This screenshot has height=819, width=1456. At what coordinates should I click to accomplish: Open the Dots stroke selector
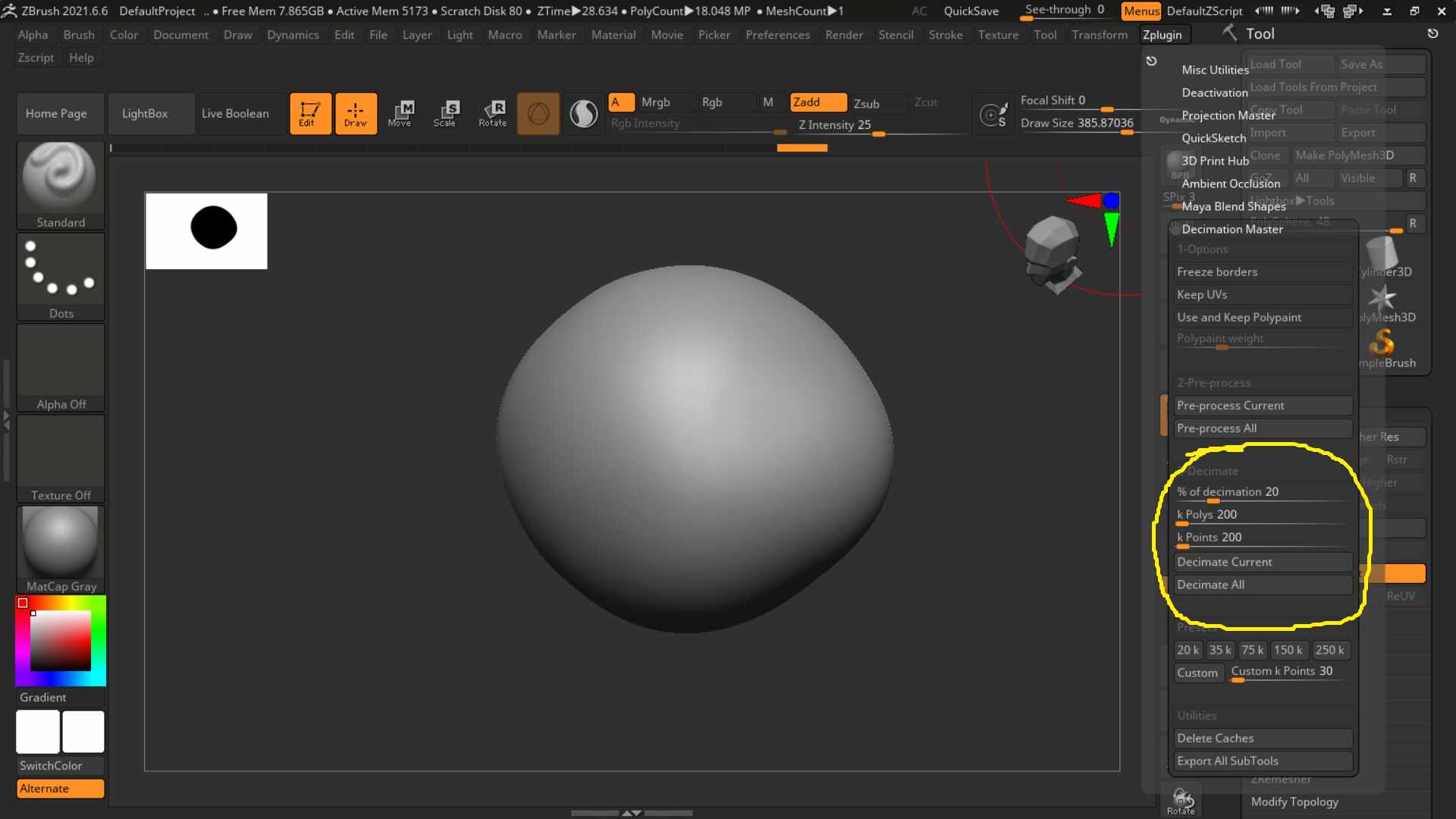click(x=61, y=277)
